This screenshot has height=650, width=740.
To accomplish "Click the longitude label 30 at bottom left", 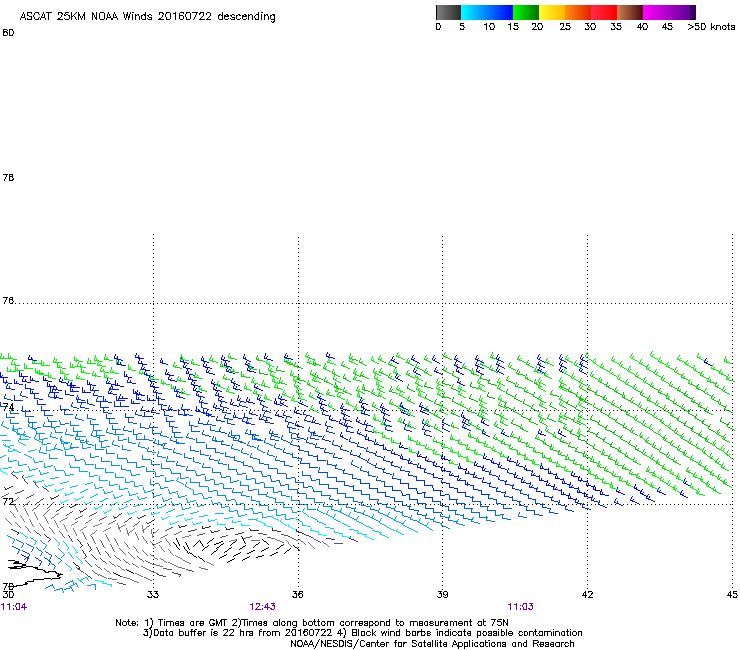I will pos(8,594).
